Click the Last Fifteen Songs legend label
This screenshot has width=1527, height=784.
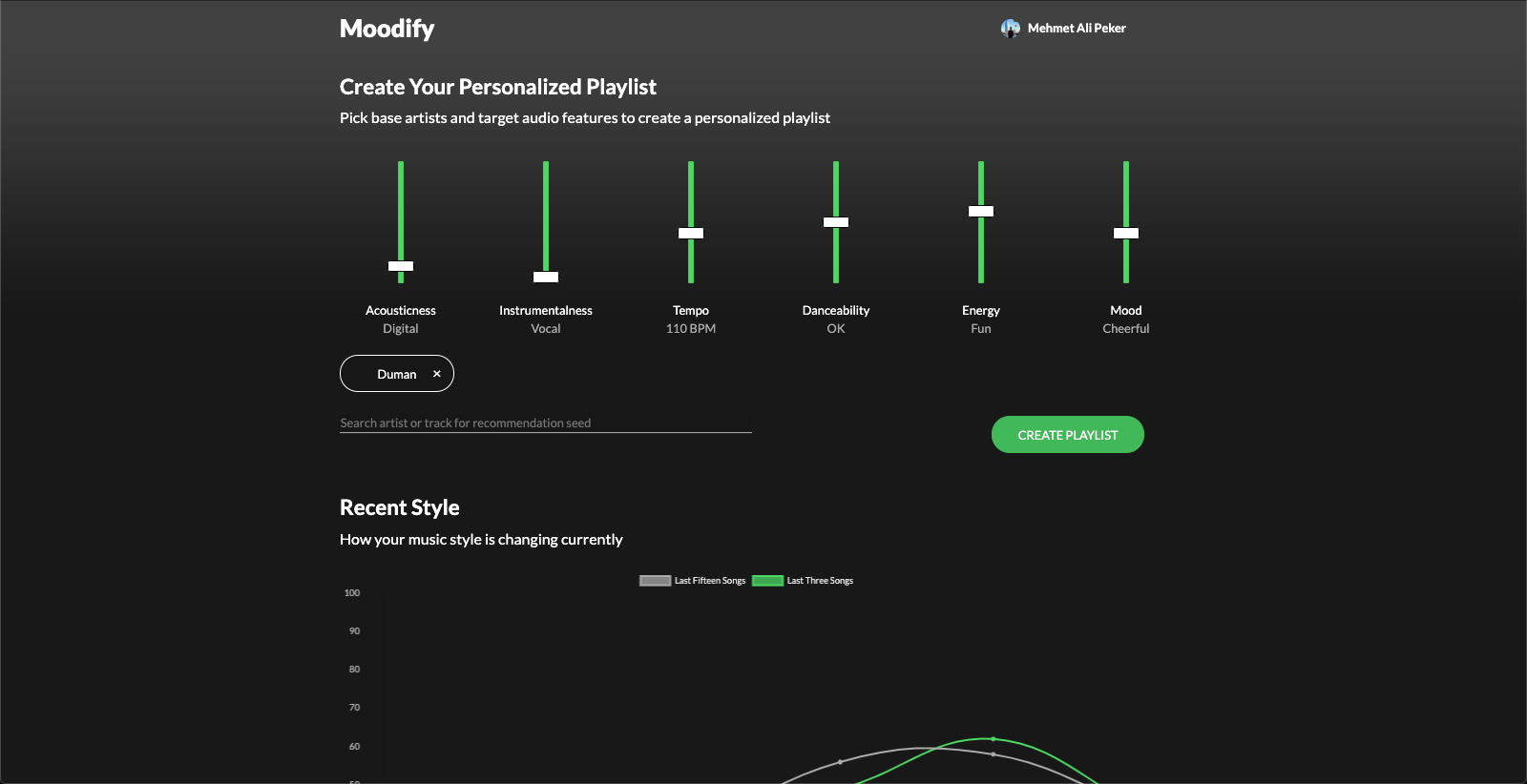point(710,581)
